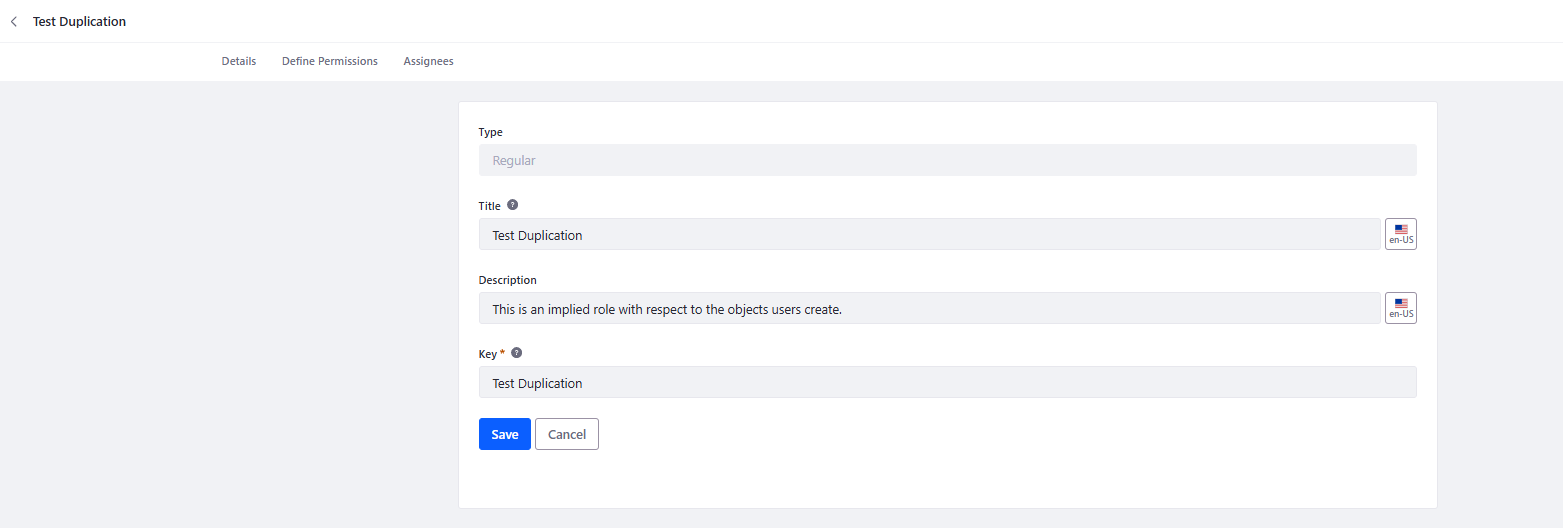Click the Title field label
Viewport: 1563px width, 528px height.
(x=490, y=206)
